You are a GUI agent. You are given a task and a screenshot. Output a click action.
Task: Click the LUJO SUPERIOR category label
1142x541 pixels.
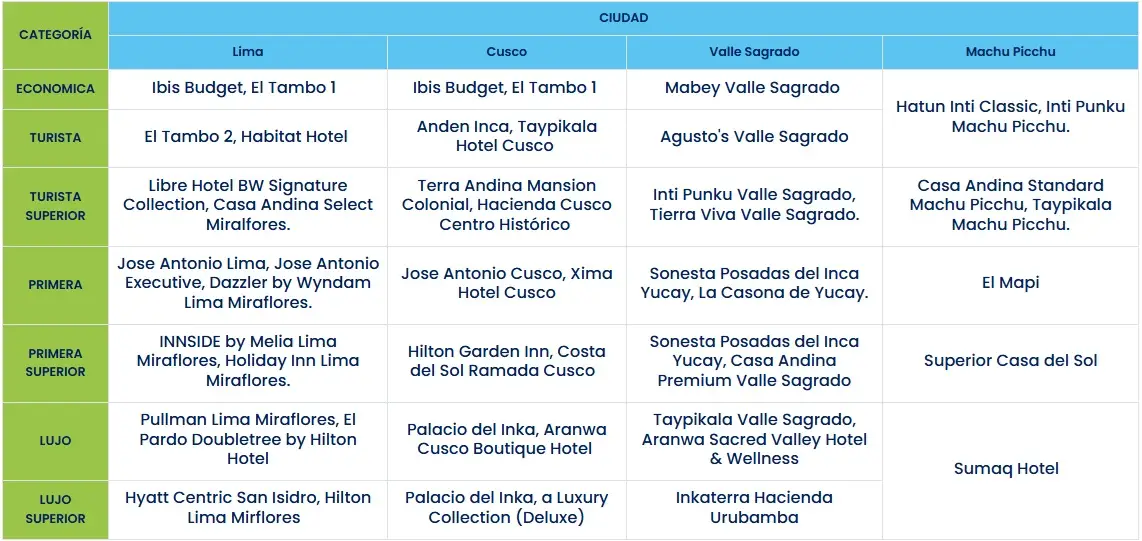[55, 509]
